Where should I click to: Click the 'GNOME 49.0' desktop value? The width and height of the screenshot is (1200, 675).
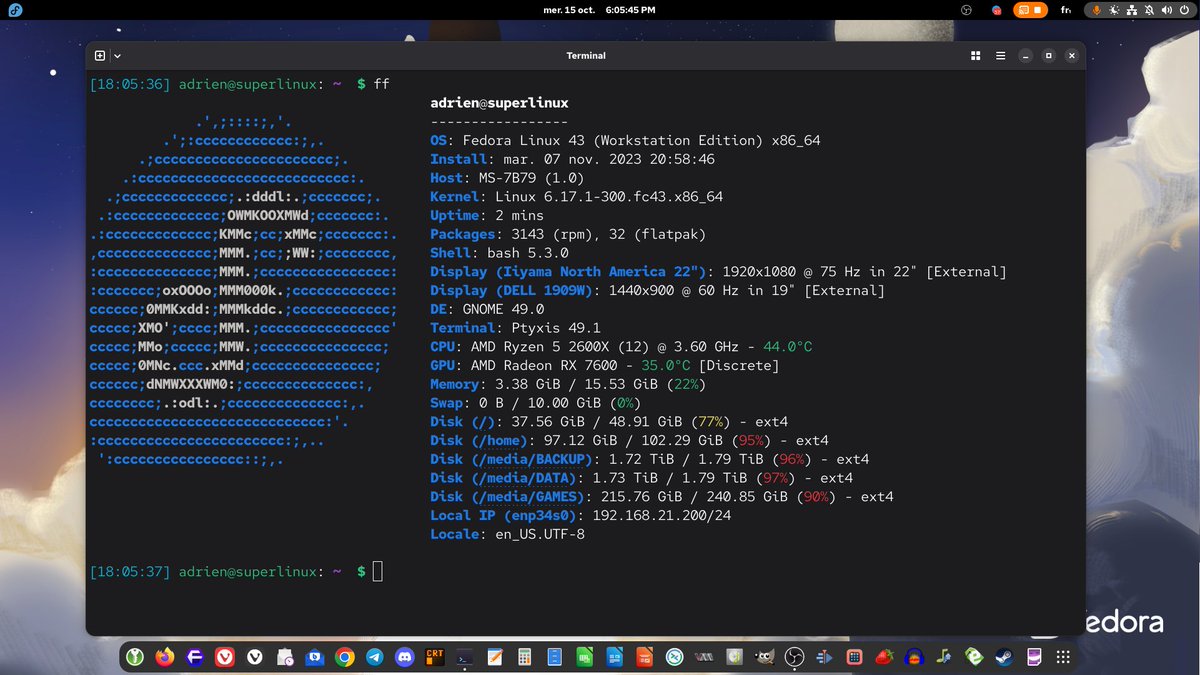503,309
